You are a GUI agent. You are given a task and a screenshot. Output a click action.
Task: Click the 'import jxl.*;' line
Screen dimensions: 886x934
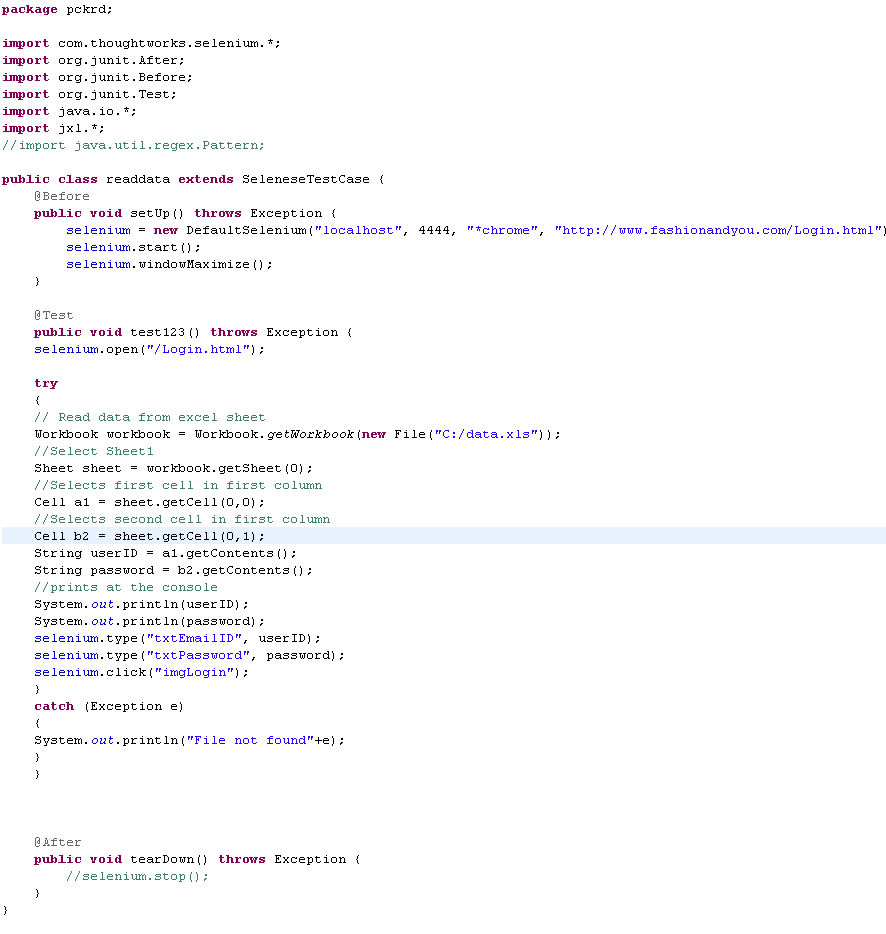pyautogui.click(x=53, y=129)
